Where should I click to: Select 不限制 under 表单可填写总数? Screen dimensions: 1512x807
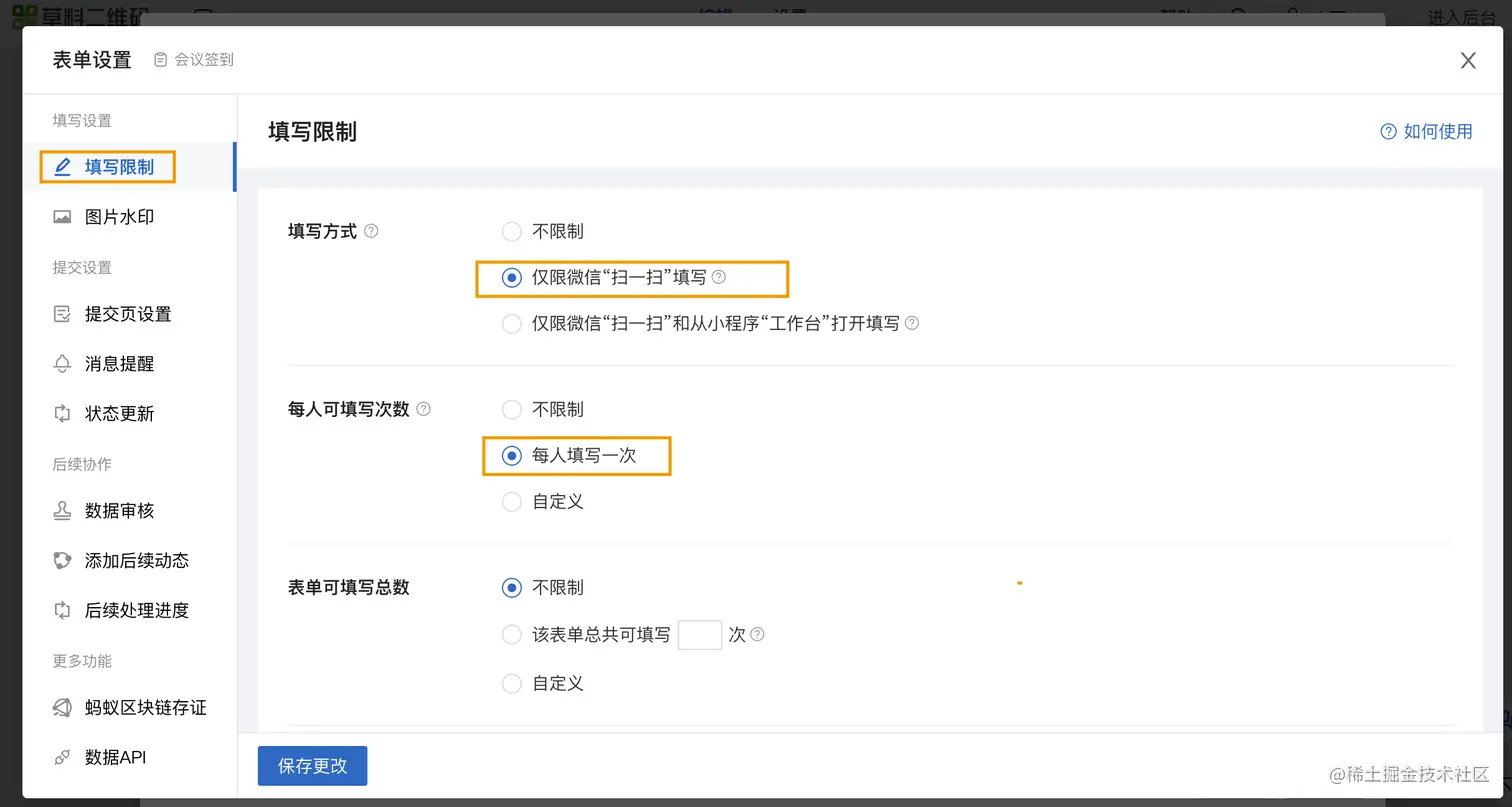coord(512,588)
